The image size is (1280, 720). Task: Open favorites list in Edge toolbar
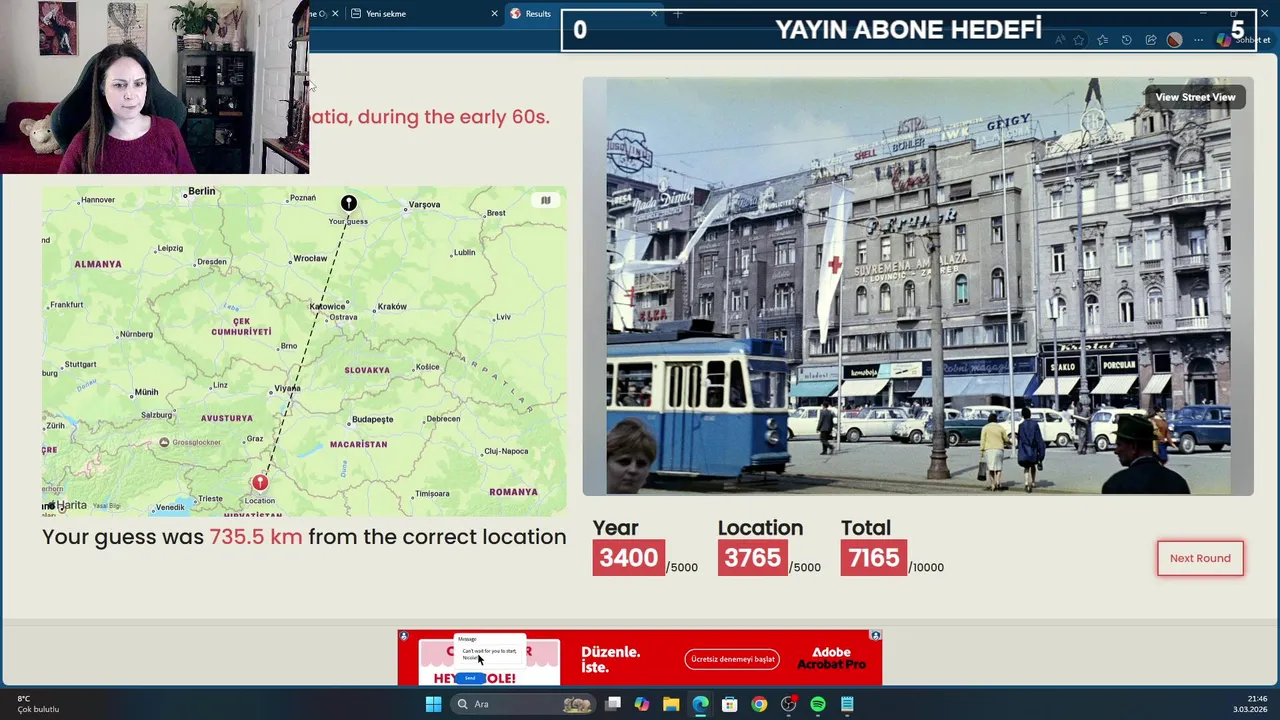(1102, 40)
